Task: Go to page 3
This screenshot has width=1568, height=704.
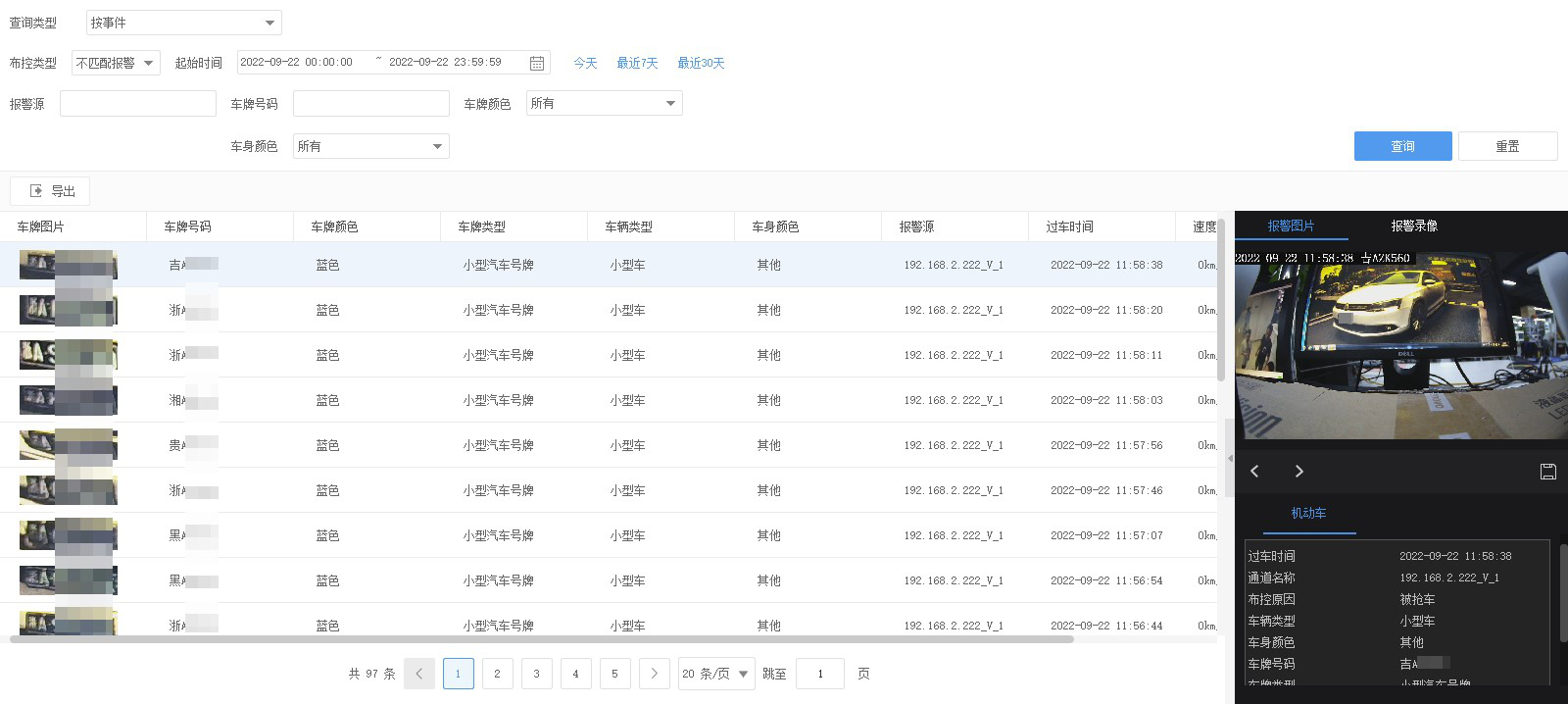Action: pyautogui.click(x=537, y=674)
